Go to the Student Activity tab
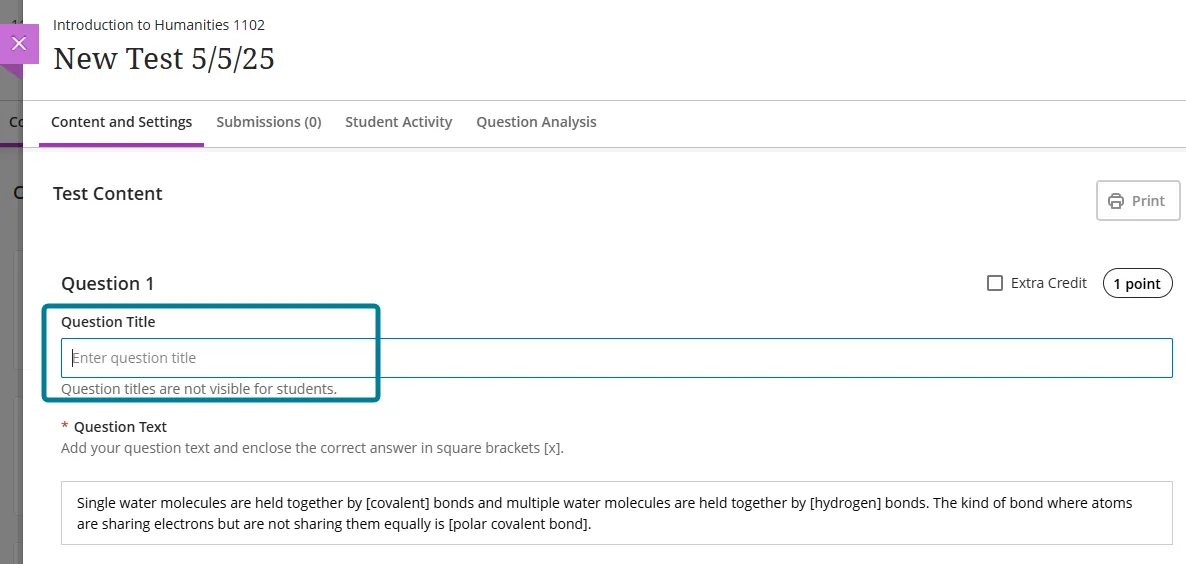This screenshot has height=564, width=1186. (x=398, y=122)
